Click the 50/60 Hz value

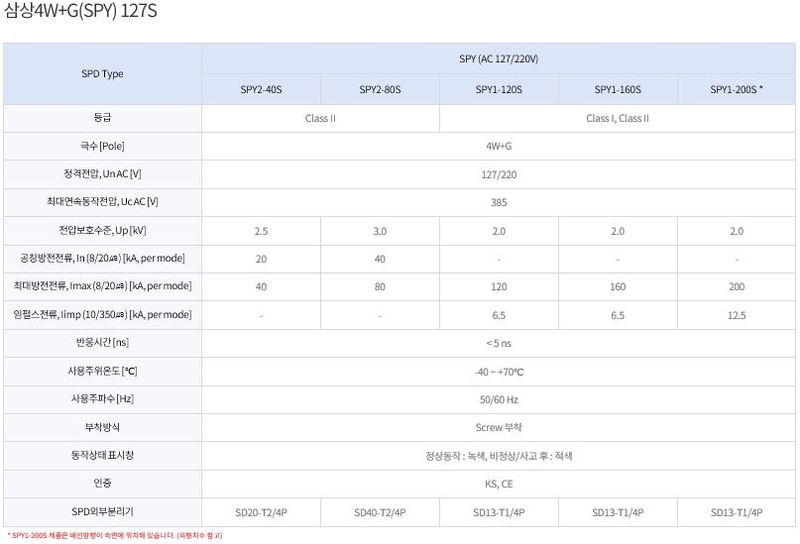click(498, 400)
